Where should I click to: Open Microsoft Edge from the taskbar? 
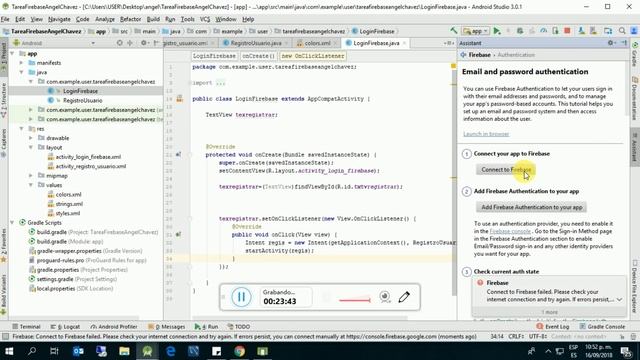coord(171,351)
